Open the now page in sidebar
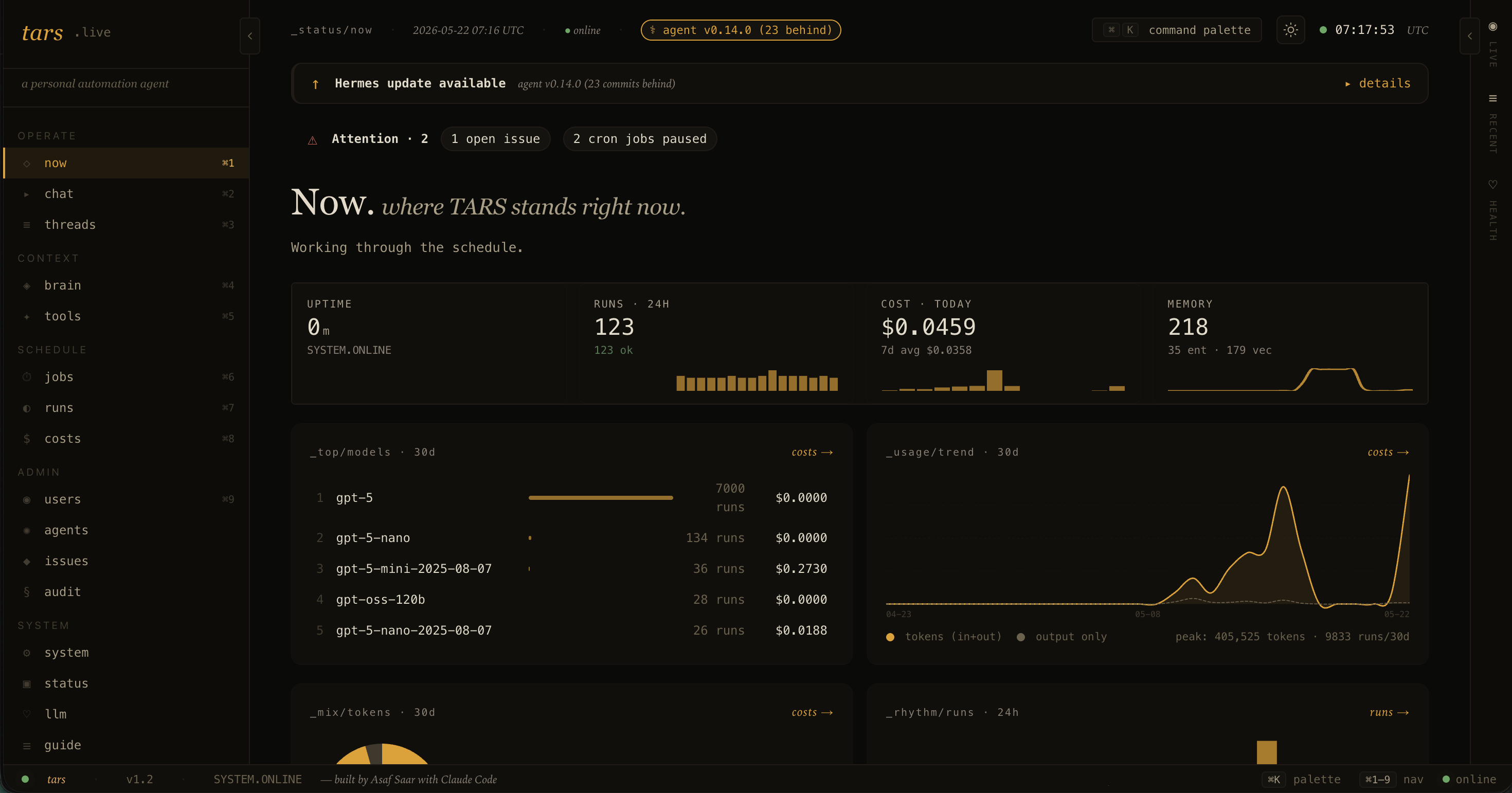This screenshot has width=1512, height=793. point(126,163)
